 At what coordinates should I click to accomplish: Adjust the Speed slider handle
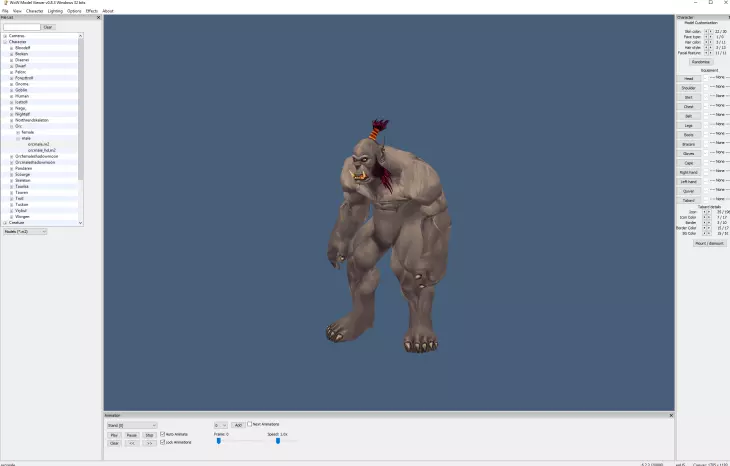tap(278, 441)
